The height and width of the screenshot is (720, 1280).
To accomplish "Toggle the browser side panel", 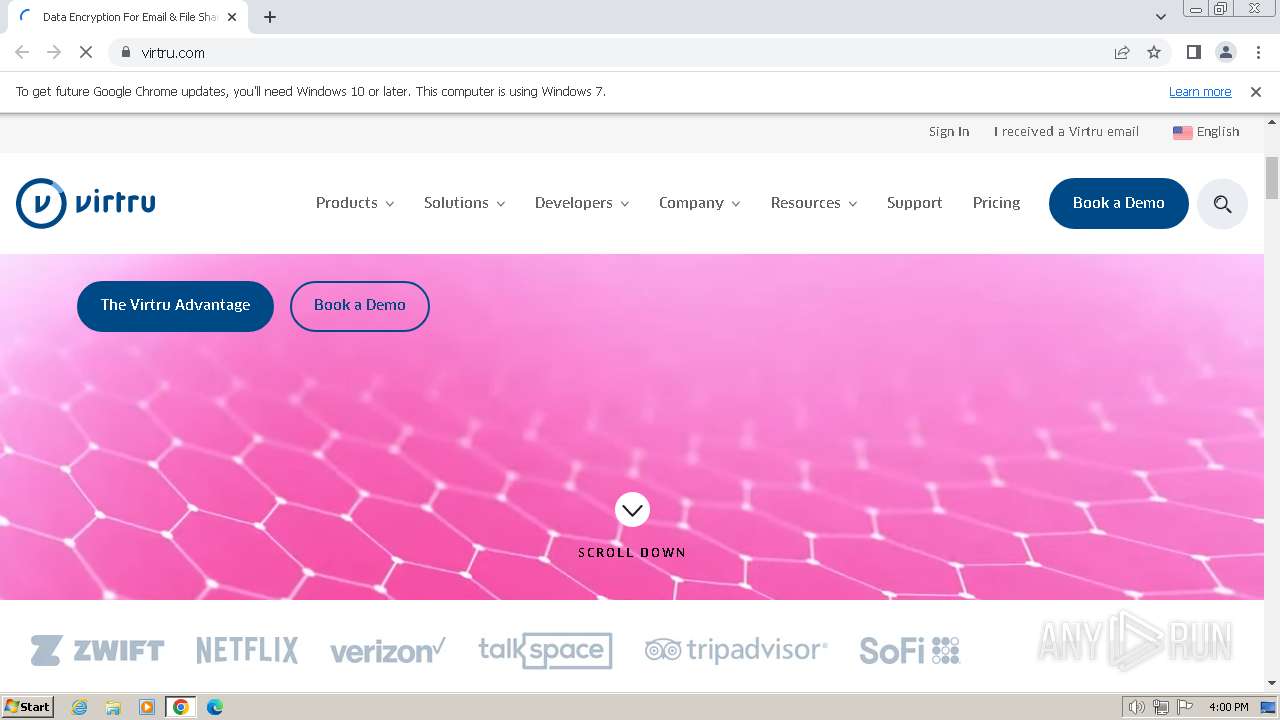I will click(x=1193, y=52).
